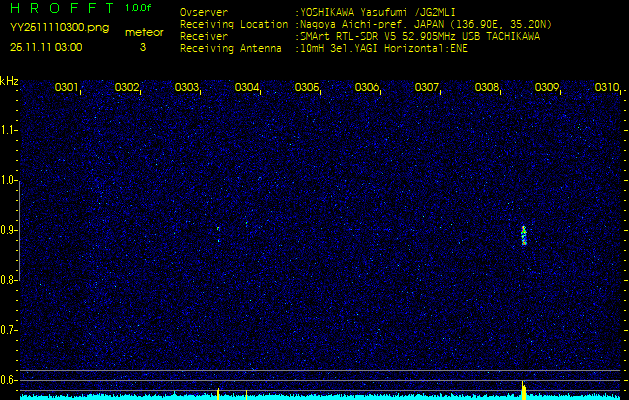The image size is (629, 400).
Task: Click the 0310 time marker
Action: 607,88
